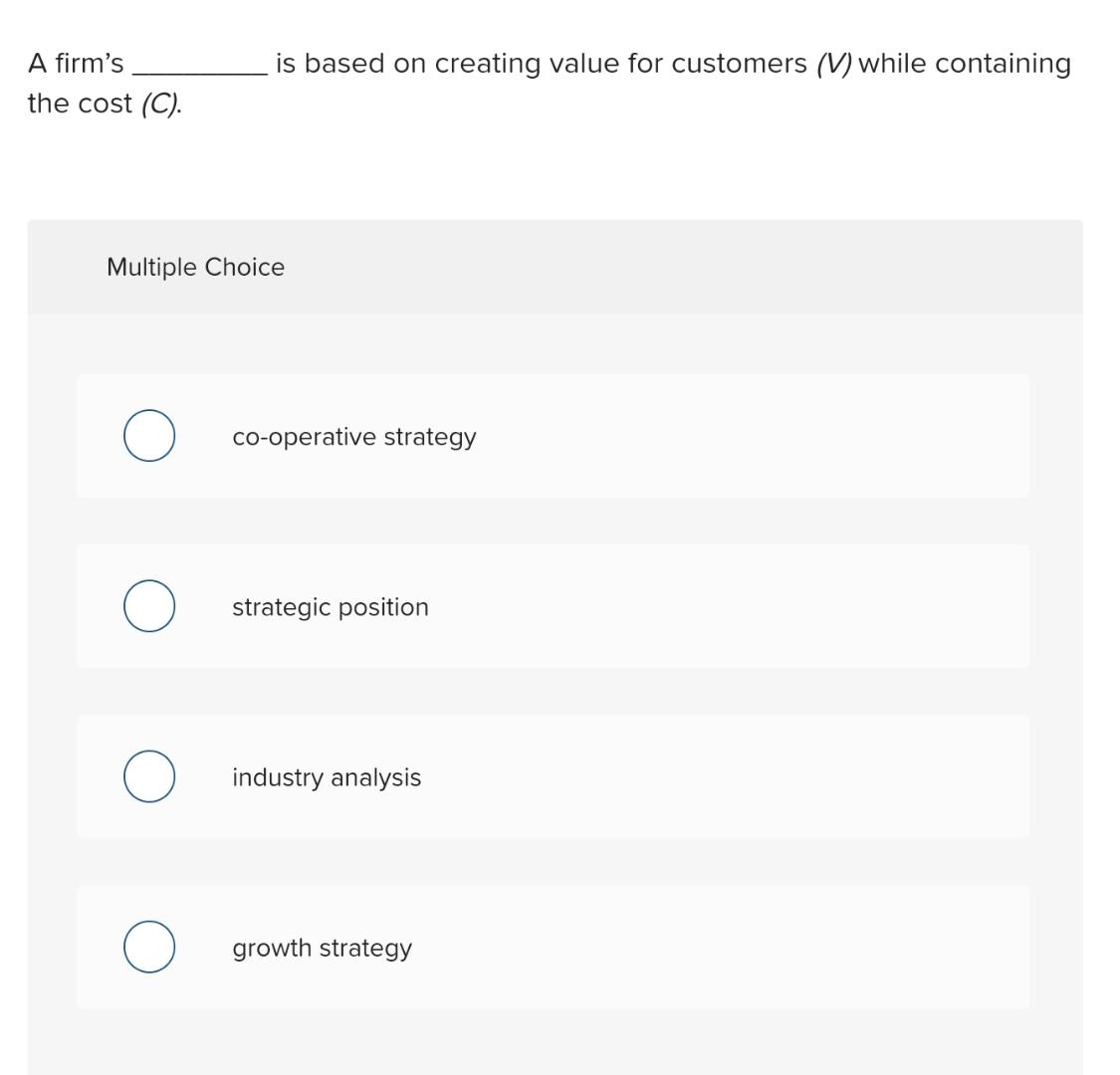Click the 'Multiple Choice' section header

[x=195, y=267]
